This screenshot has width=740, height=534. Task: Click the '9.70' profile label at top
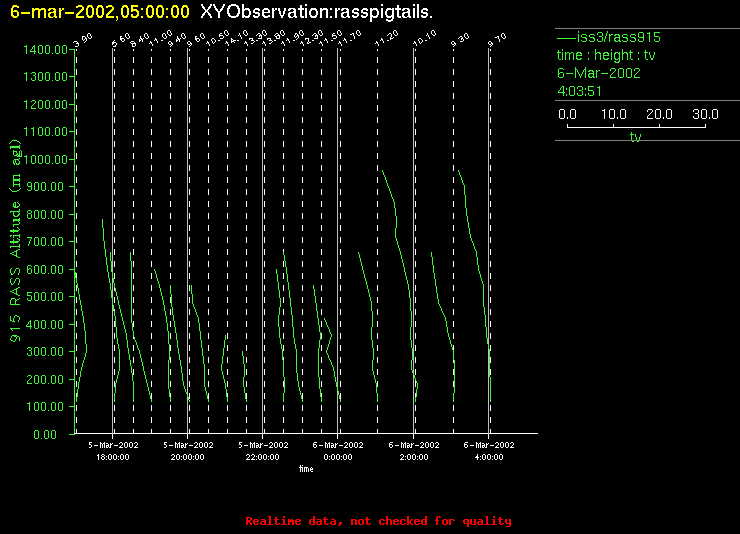[x=497, y=40]
